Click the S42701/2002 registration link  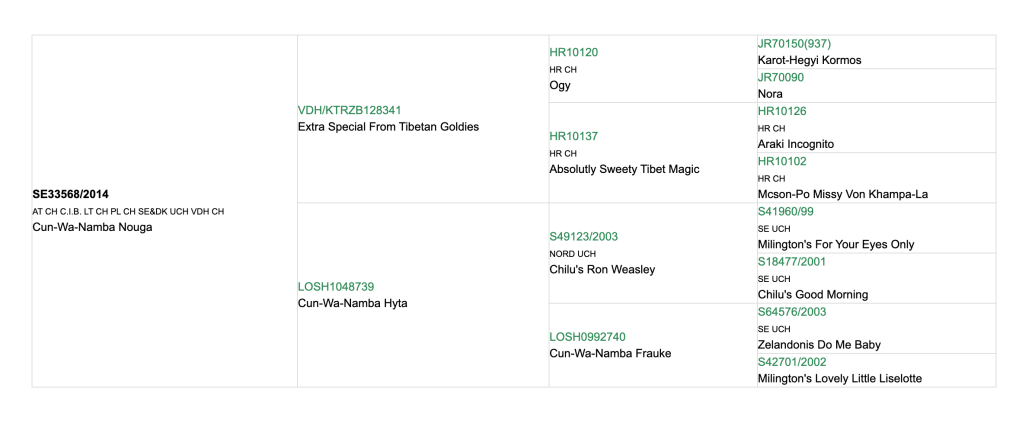tap(792, 362)
